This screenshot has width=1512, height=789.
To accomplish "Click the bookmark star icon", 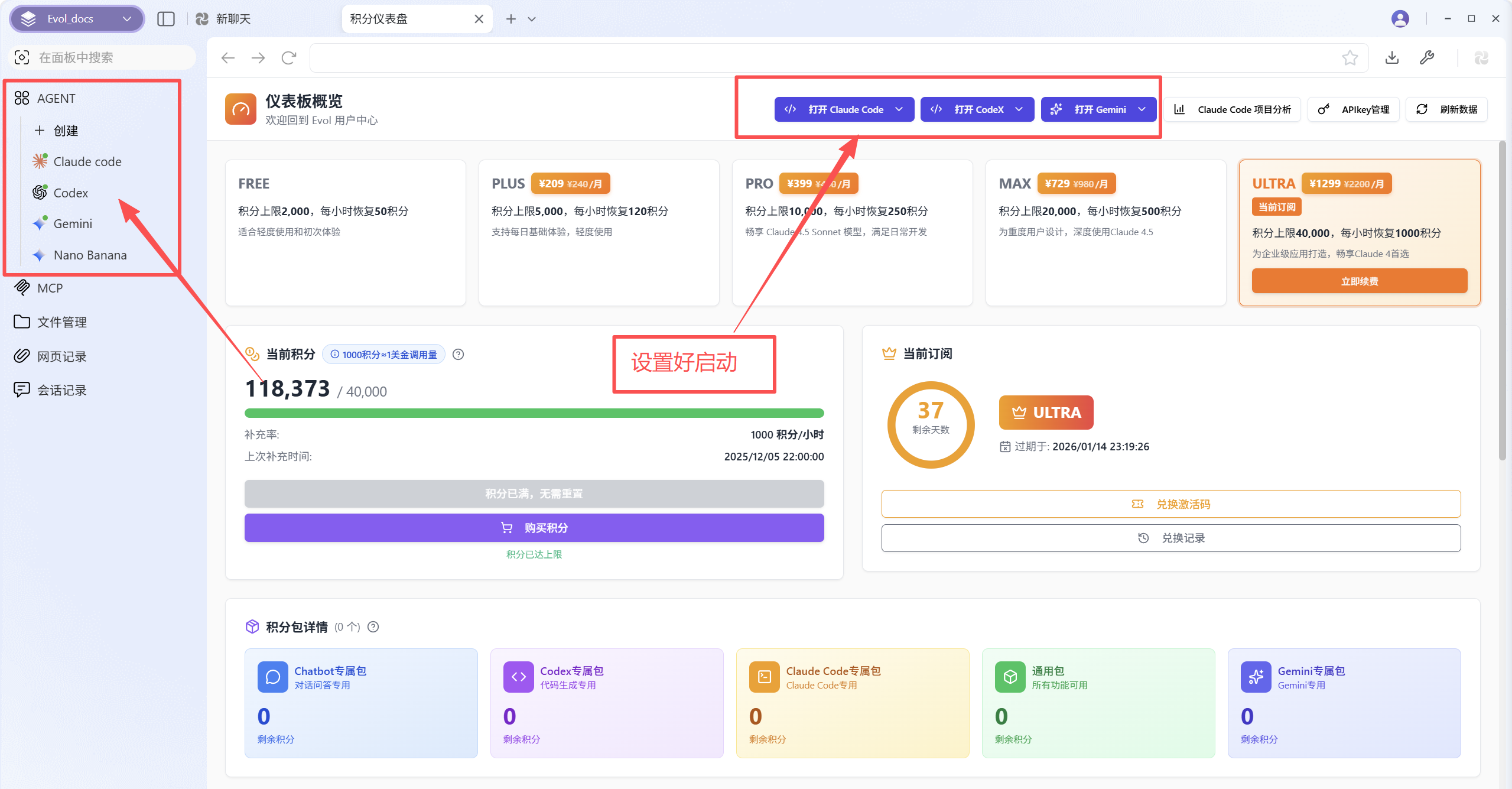I will coord(1350,58).
